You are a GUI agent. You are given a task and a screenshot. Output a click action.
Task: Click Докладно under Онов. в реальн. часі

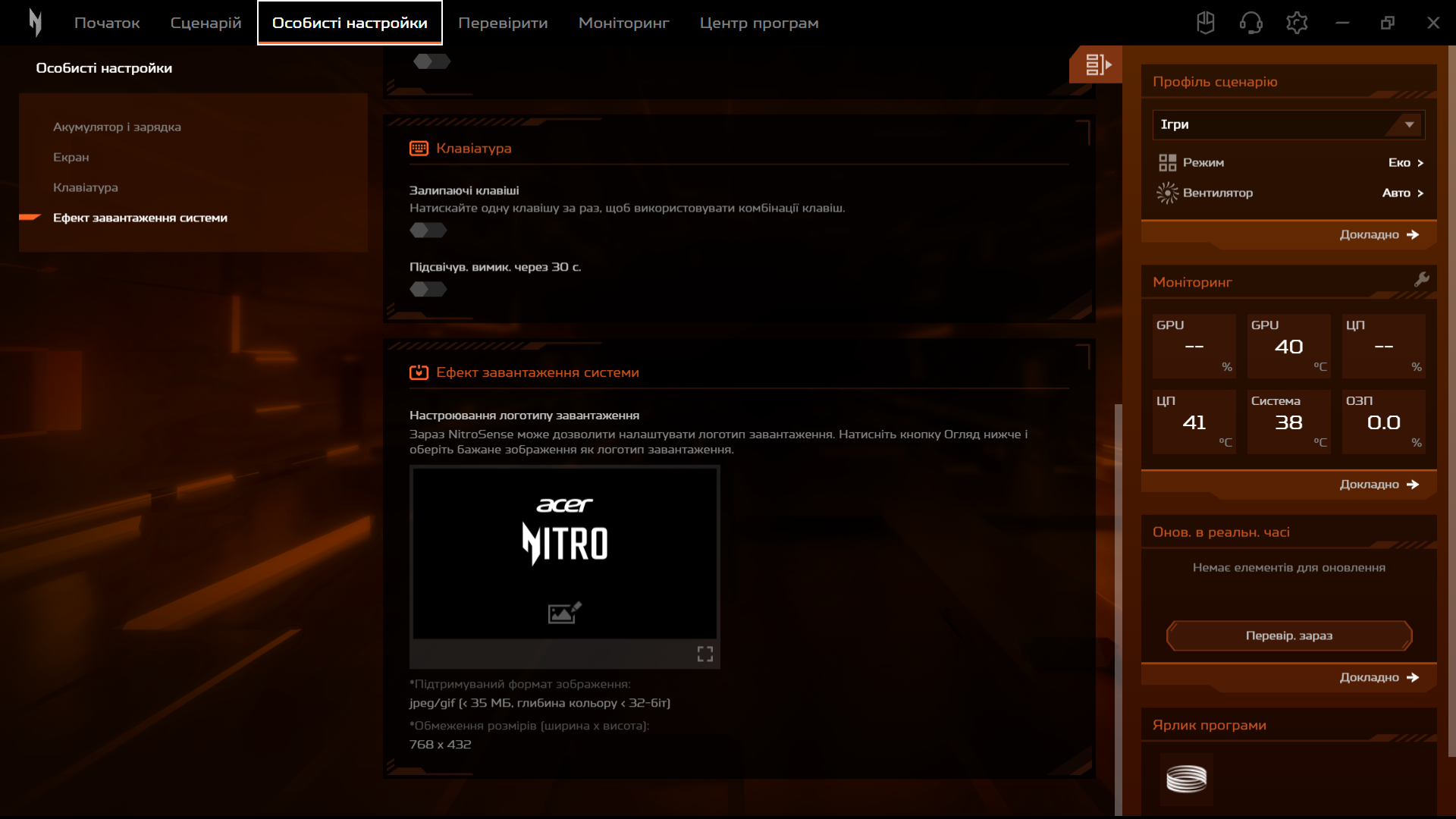click(x=1379, y=677)
